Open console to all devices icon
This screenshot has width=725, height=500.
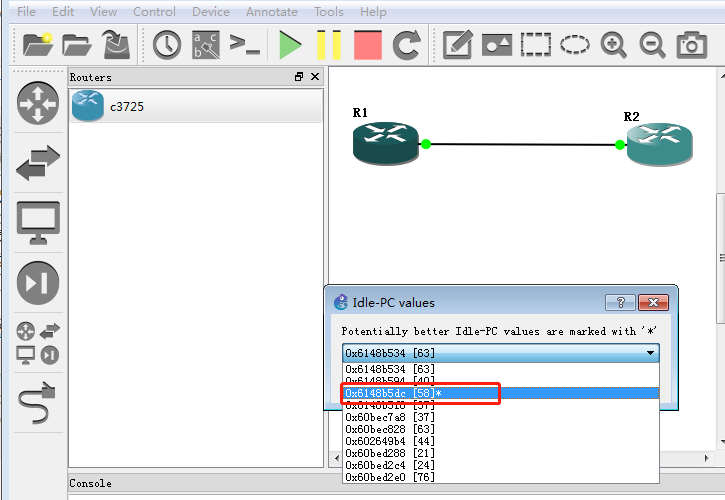tap(245, 45)
